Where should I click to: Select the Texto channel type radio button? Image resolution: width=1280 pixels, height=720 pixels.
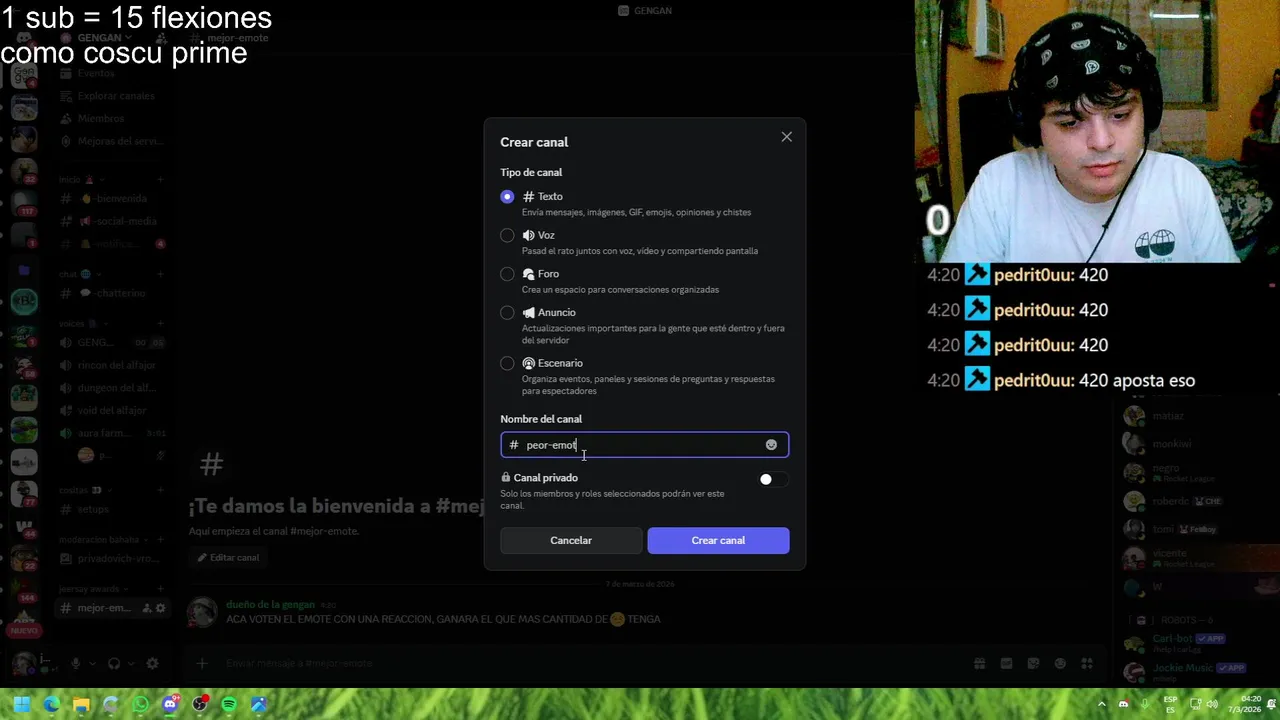tap(507, 197)
